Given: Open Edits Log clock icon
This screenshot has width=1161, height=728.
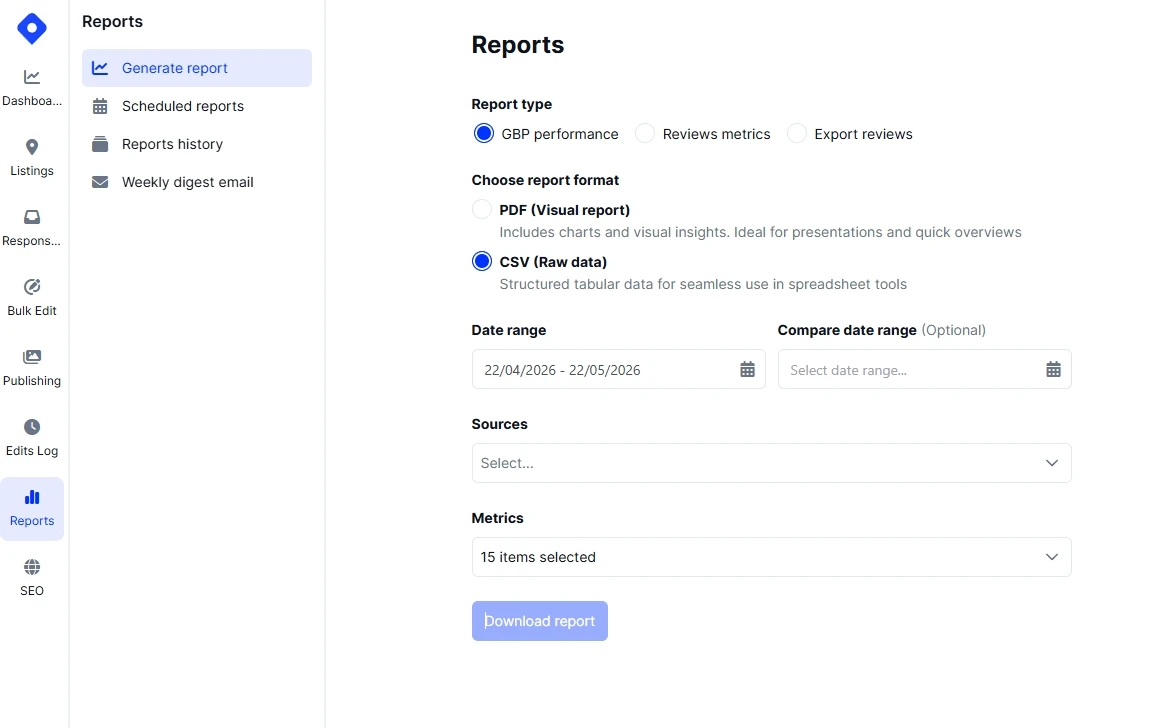Looking at the screenshot, I should point(32,427).
